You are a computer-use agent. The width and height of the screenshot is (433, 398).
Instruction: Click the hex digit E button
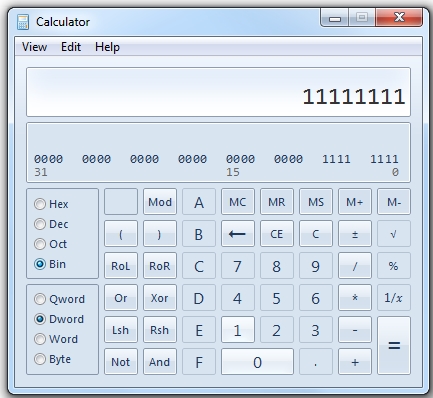click(x=199, y=330)
